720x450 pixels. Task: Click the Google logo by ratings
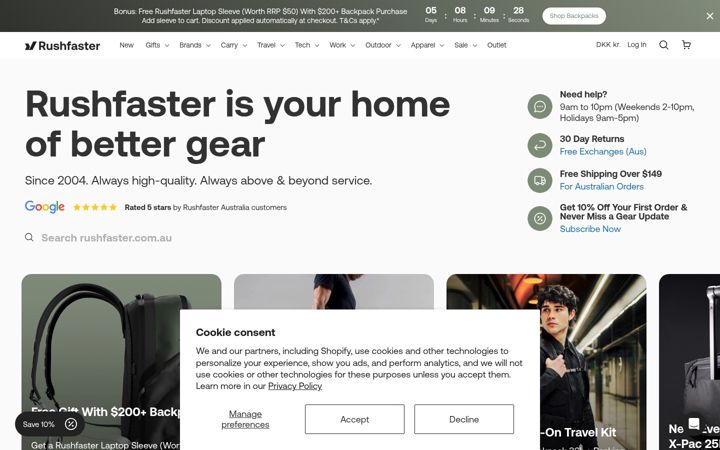(x=45, y=207)
